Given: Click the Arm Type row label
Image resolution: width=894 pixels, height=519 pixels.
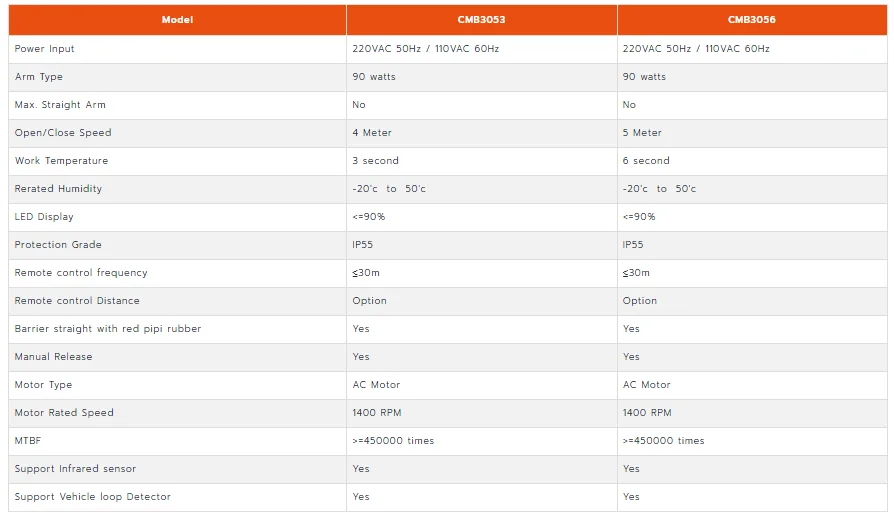Looking at the screenshot, I should pos(39,77).
